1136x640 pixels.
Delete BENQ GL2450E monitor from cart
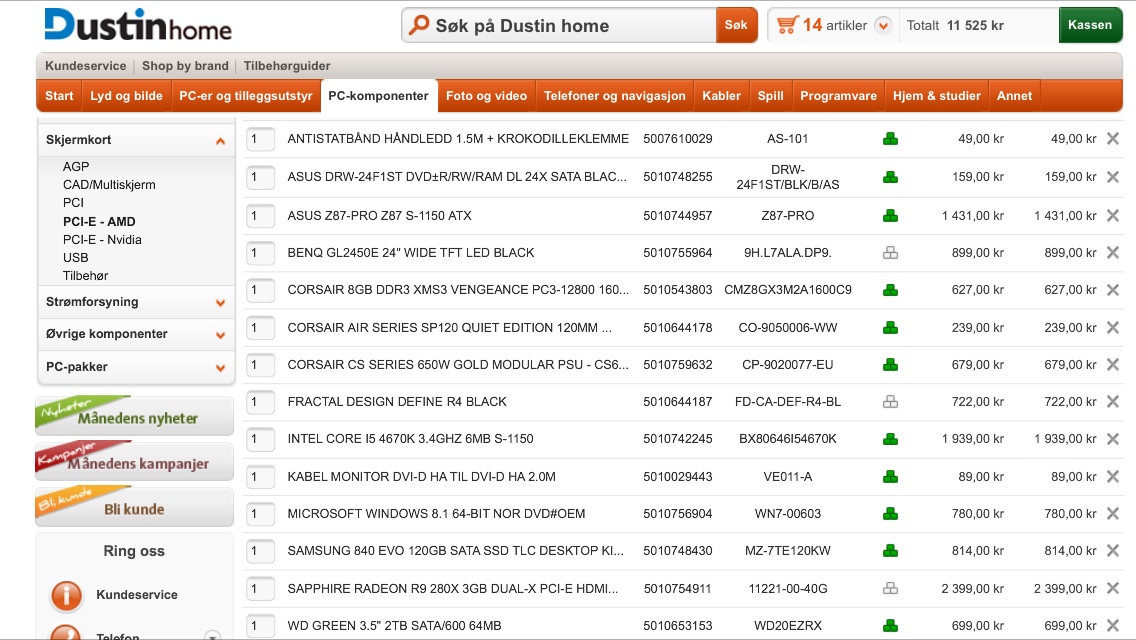(x=1113, y=252)
